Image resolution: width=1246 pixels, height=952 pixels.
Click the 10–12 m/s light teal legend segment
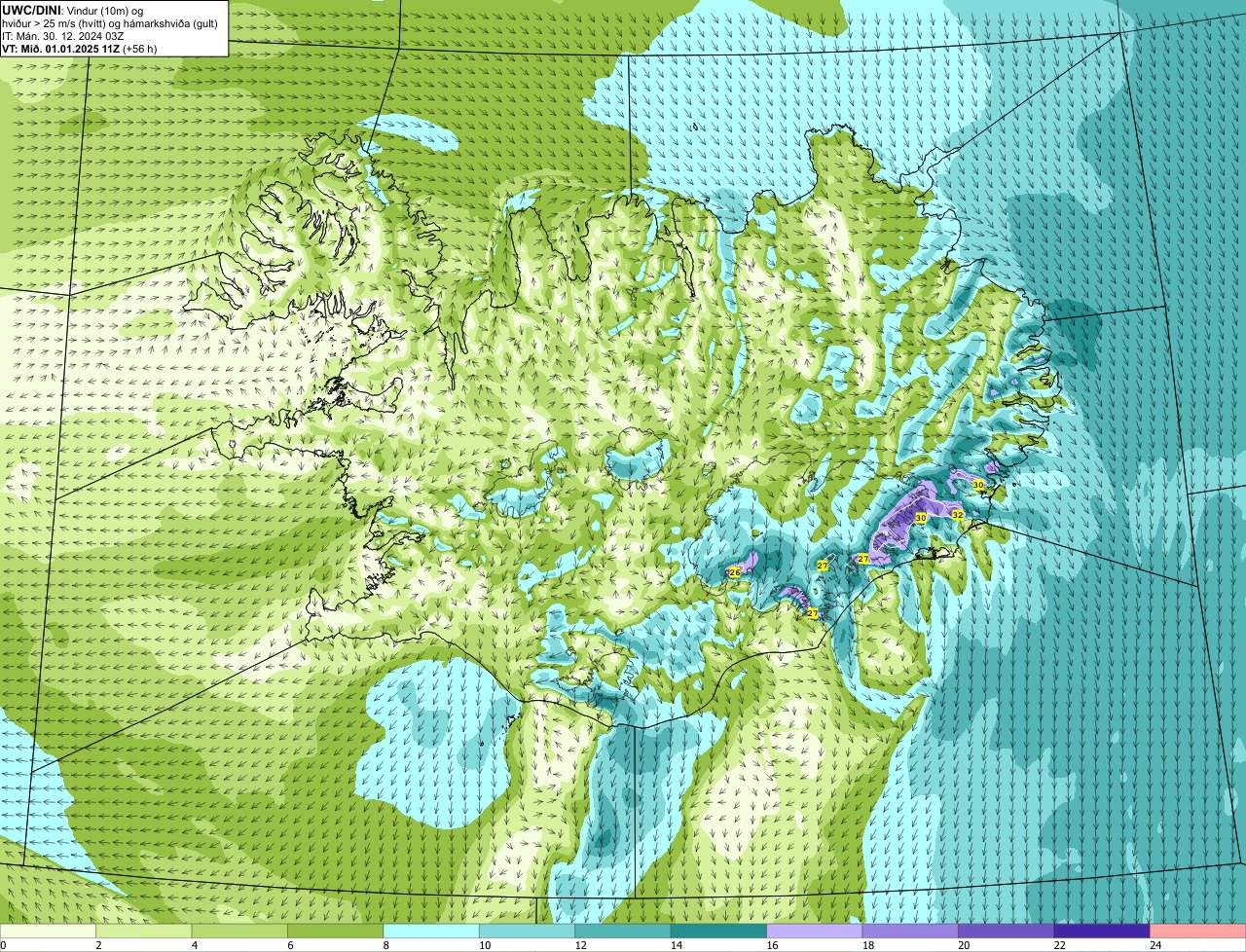tap(528, 931)
